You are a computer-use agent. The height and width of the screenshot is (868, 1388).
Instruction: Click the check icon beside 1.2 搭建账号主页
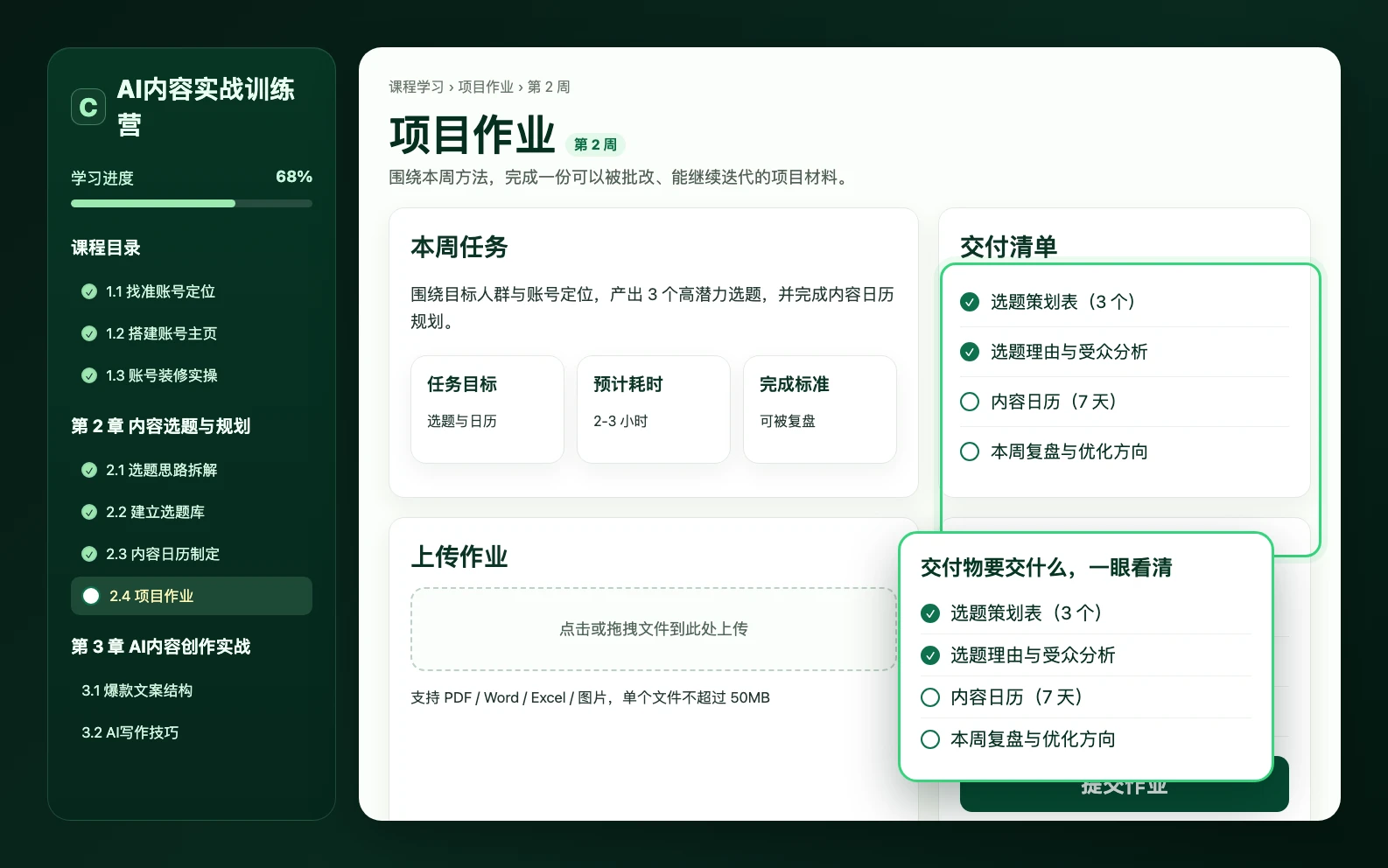pyautogui.click(x=89, y=333)
